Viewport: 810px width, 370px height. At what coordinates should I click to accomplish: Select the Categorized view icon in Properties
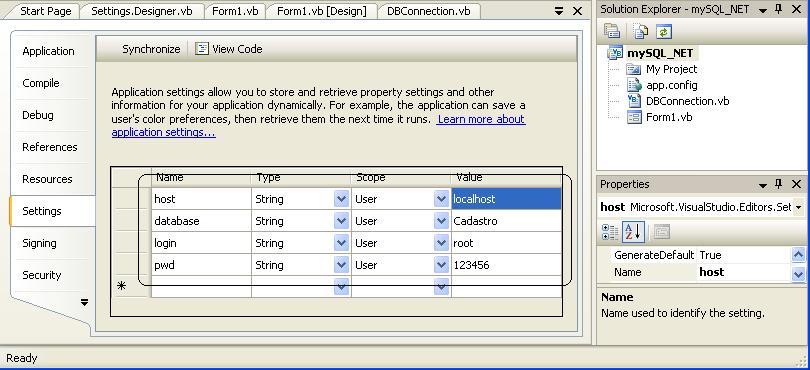pyautogui.click(x=610, y=232)
